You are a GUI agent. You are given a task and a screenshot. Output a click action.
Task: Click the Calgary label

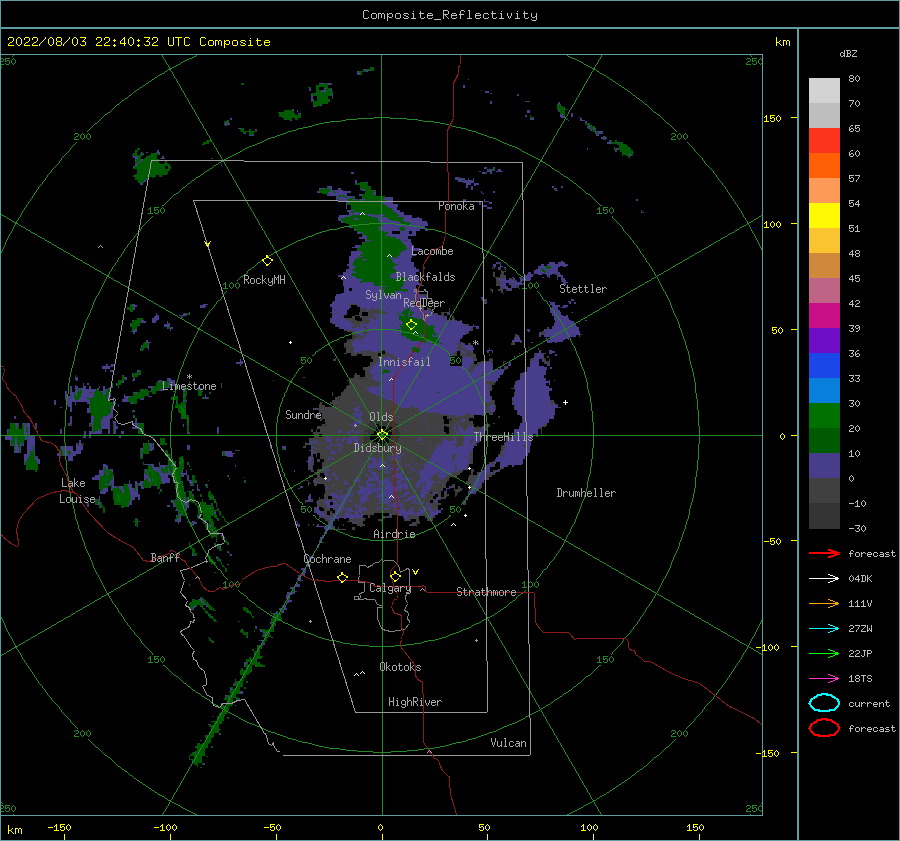pos(390,588)
